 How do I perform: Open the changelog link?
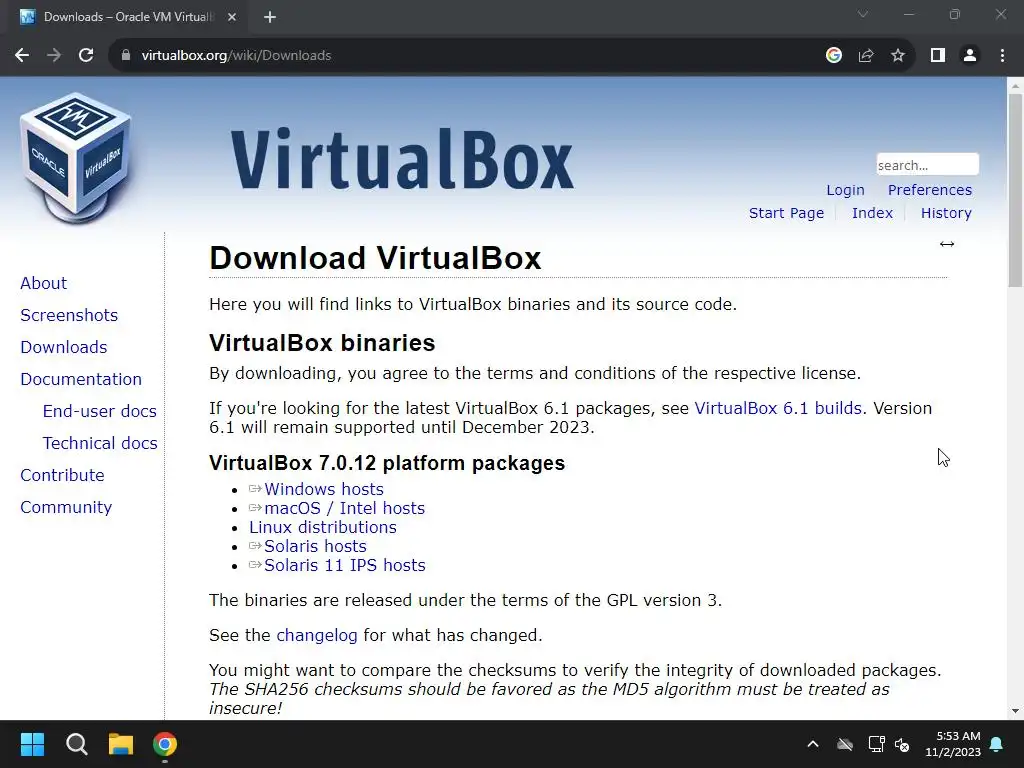tap(317, 635)
